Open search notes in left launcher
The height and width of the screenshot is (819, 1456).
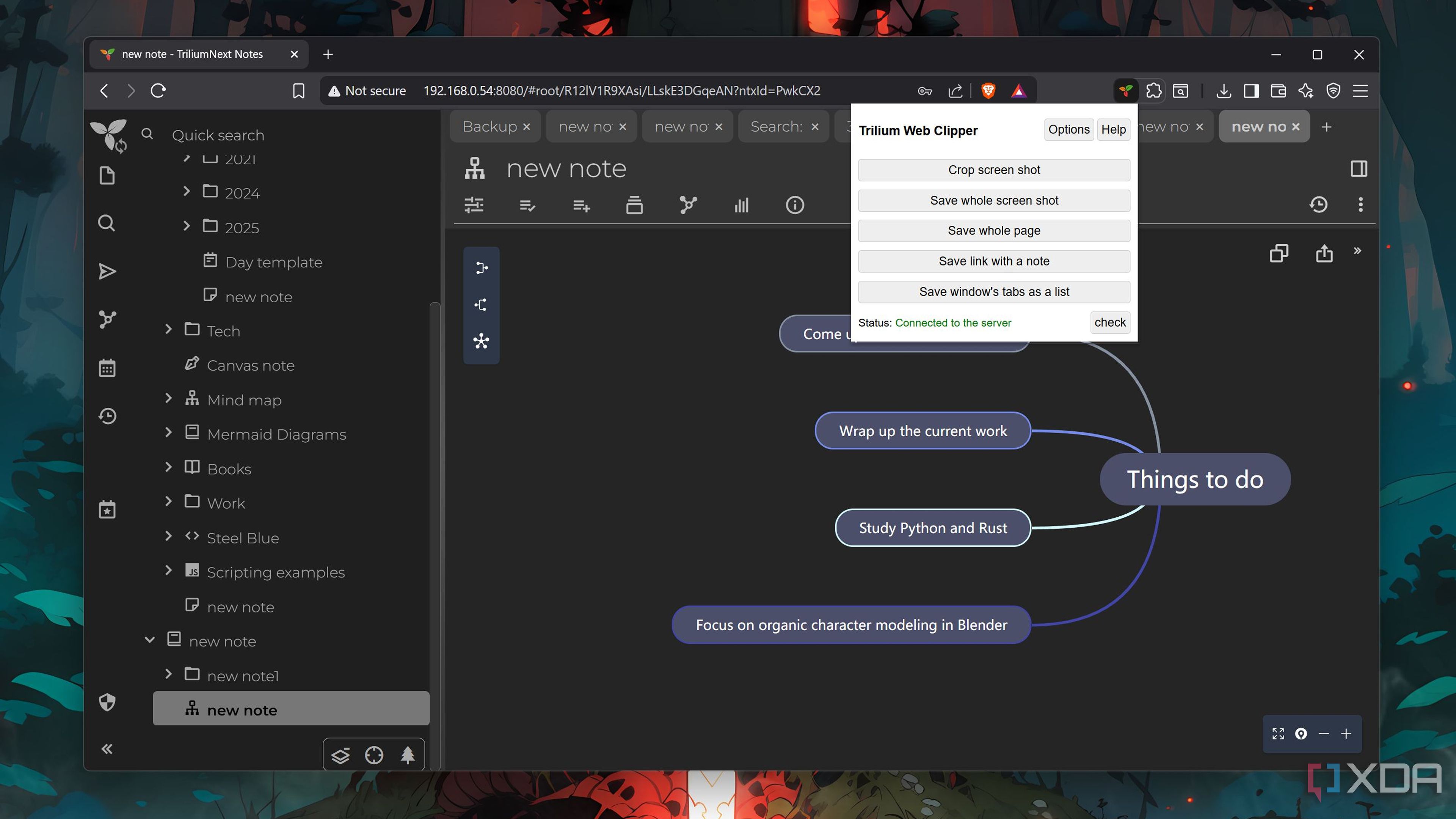[107, 223]
